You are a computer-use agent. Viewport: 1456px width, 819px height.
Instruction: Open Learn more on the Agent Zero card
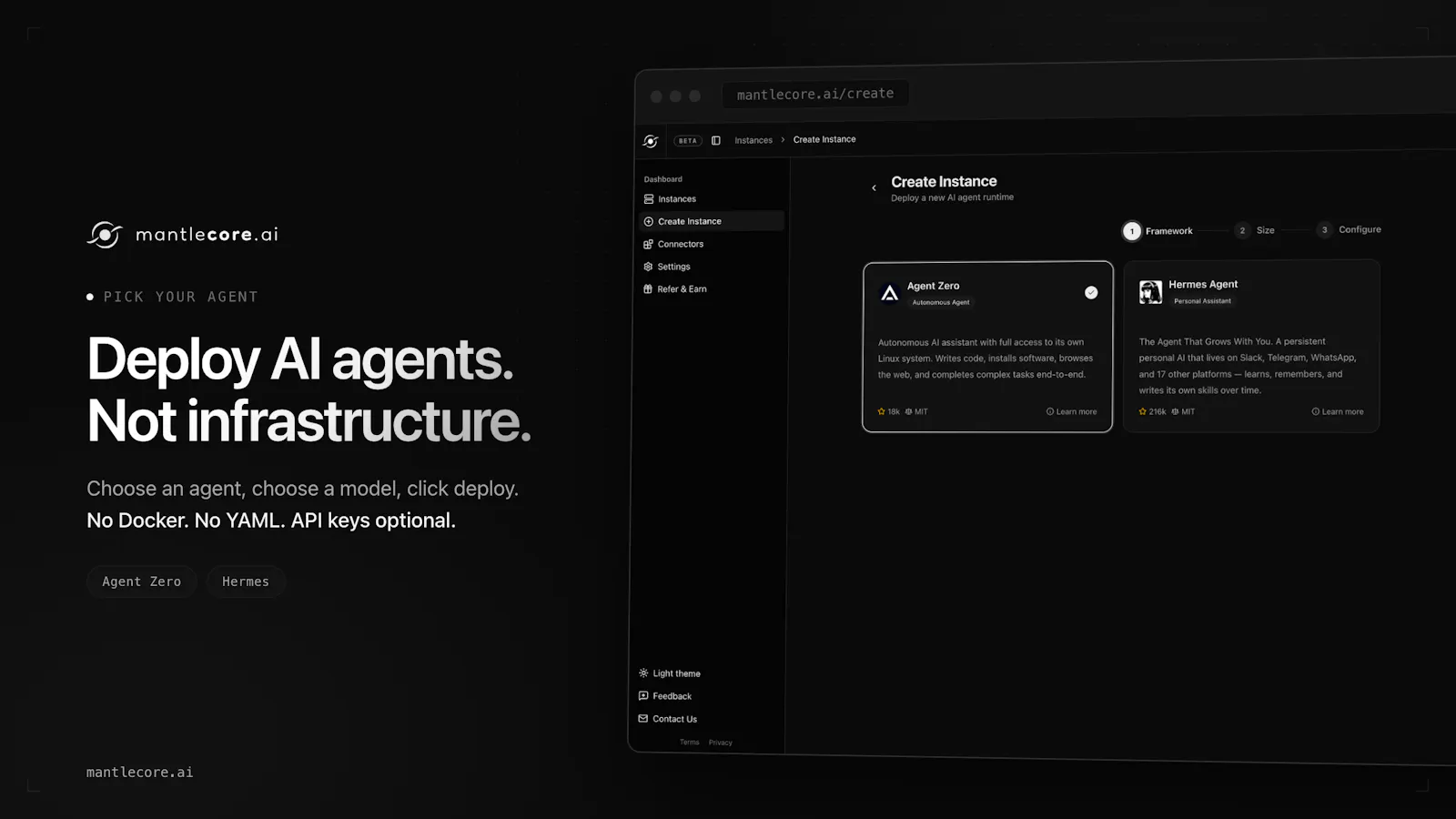click(1071, 411)
